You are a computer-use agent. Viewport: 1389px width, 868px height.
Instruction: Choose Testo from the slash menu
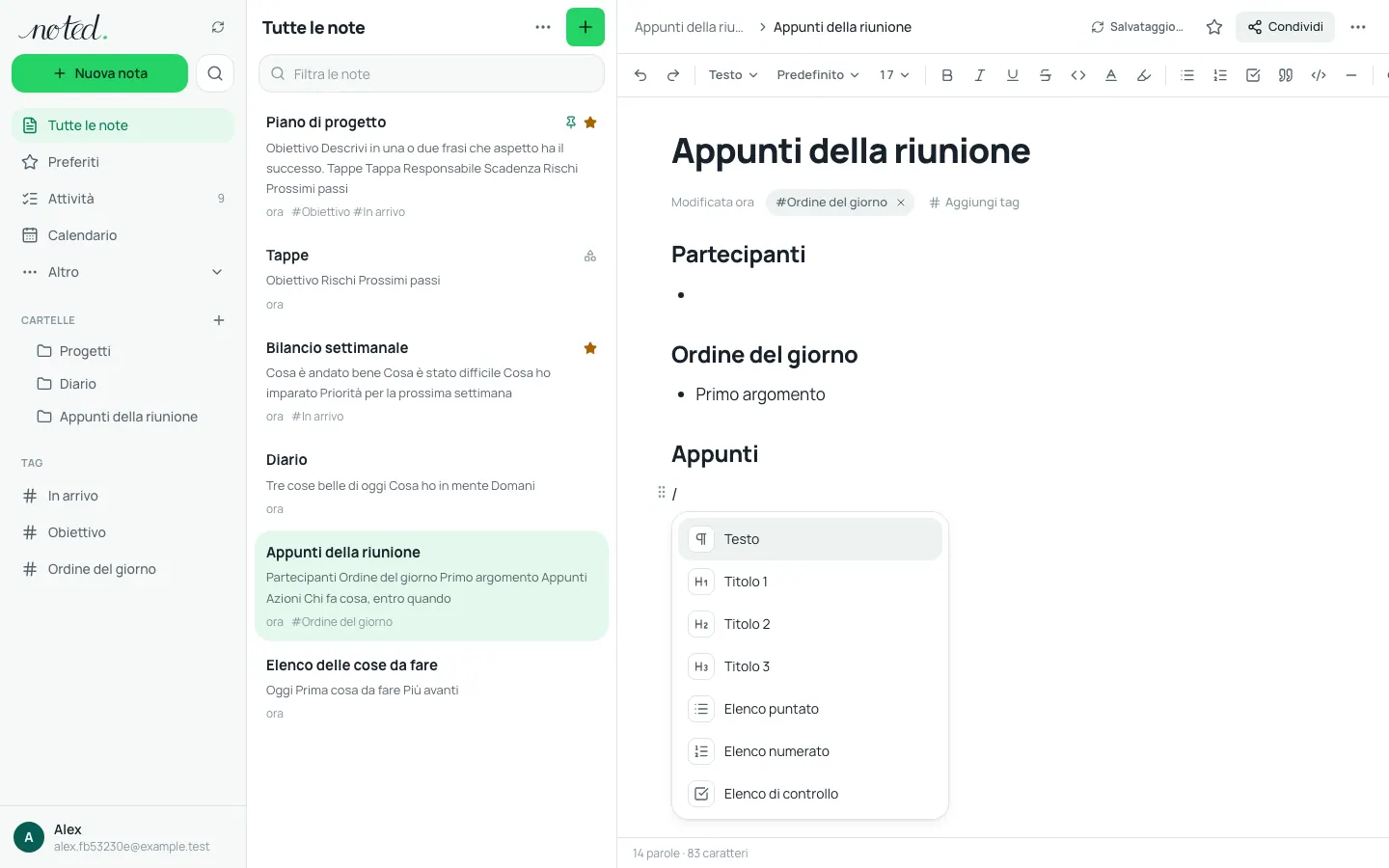pos(810,539)
